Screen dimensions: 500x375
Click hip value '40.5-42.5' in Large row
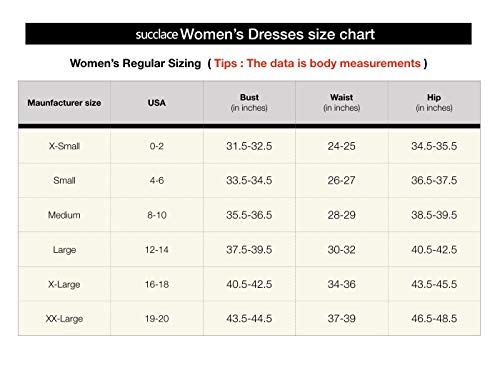[434, 250]
